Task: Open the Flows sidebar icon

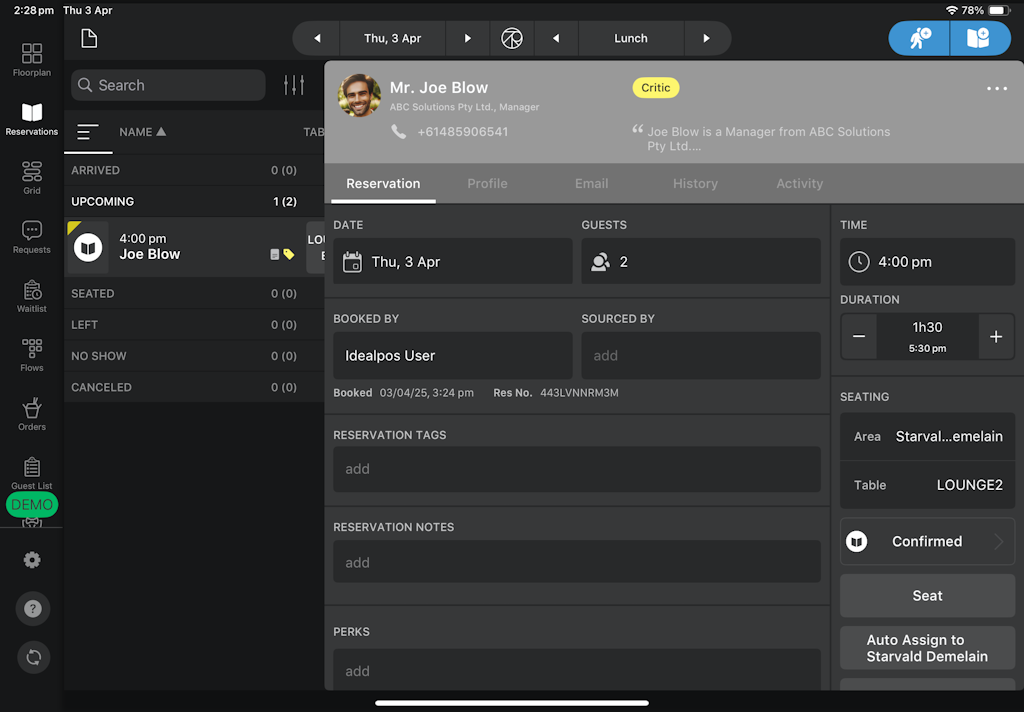Action: point(32,354)
